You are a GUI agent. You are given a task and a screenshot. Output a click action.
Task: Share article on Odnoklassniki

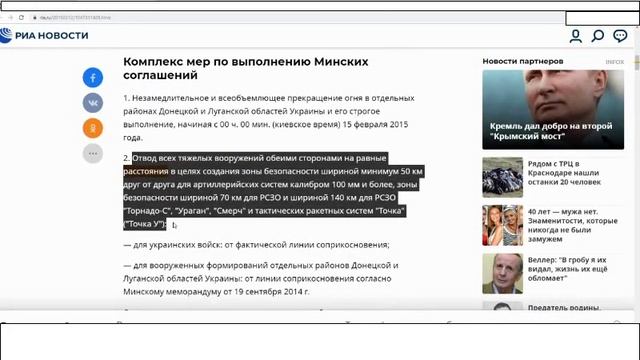pyautogui.click(x=93, y=128)
